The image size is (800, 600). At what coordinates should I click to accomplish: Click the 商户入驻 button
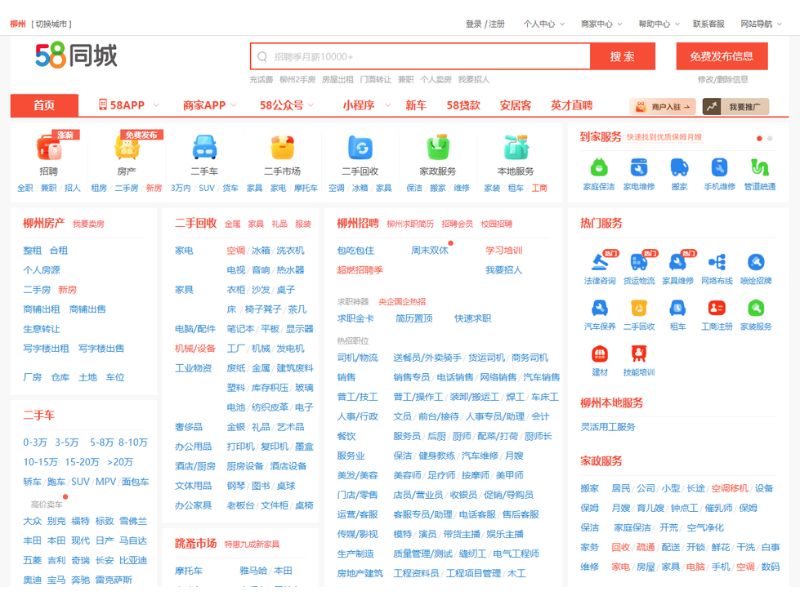pos(663,107)
